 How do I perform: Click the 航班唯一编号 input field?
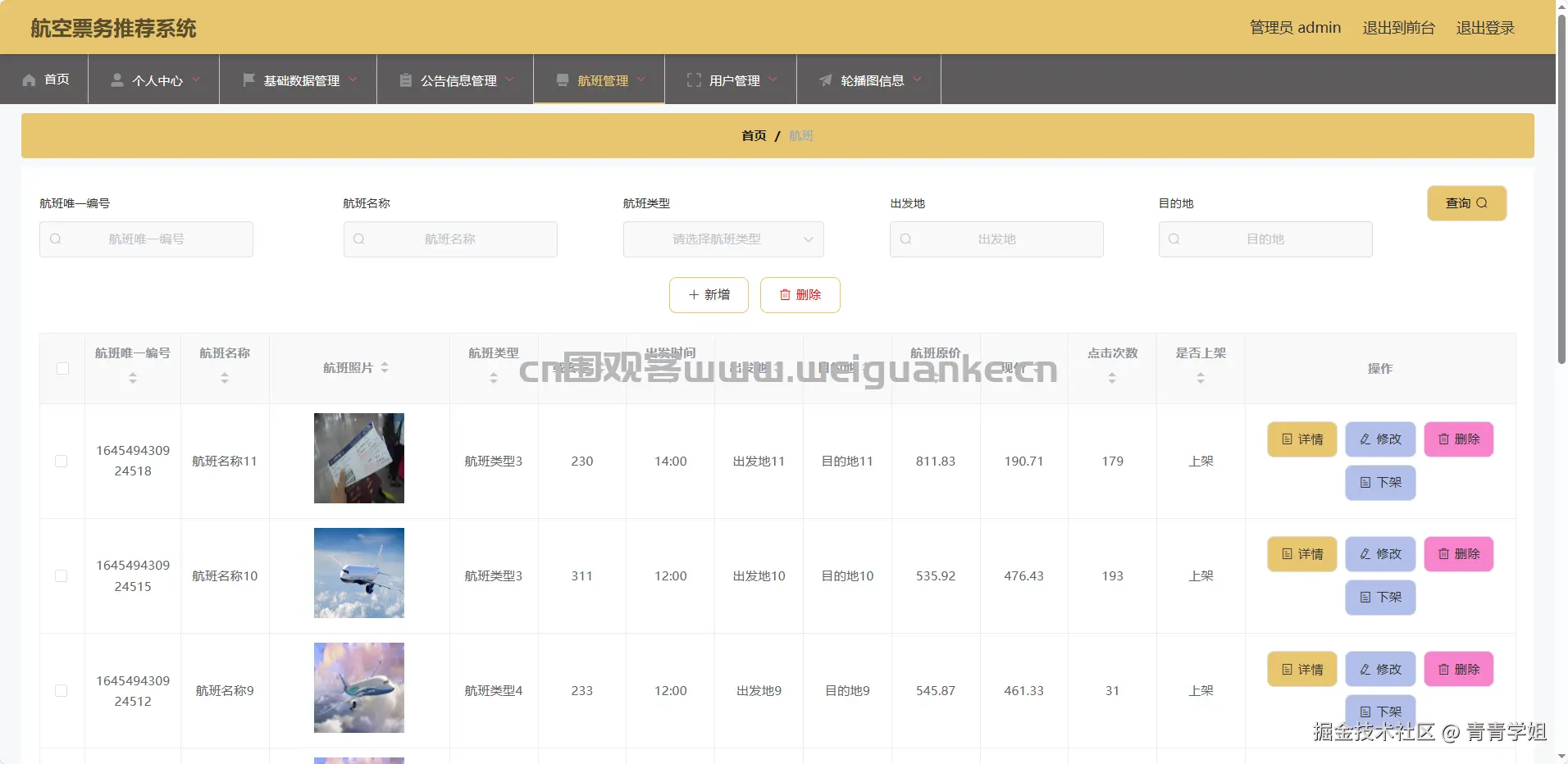coord(146,239)
